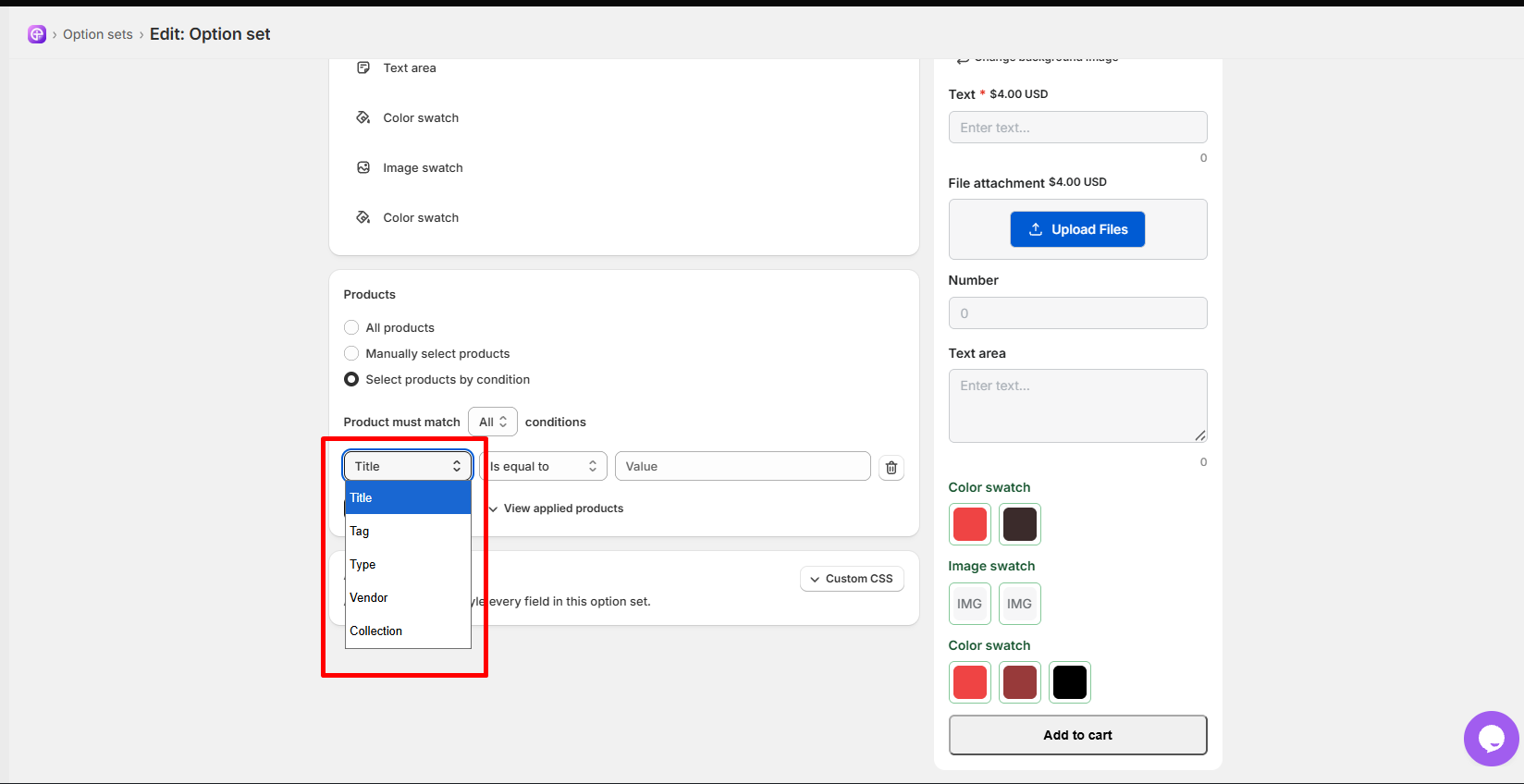Open the purple chat support bubble

coord(1491,738)
